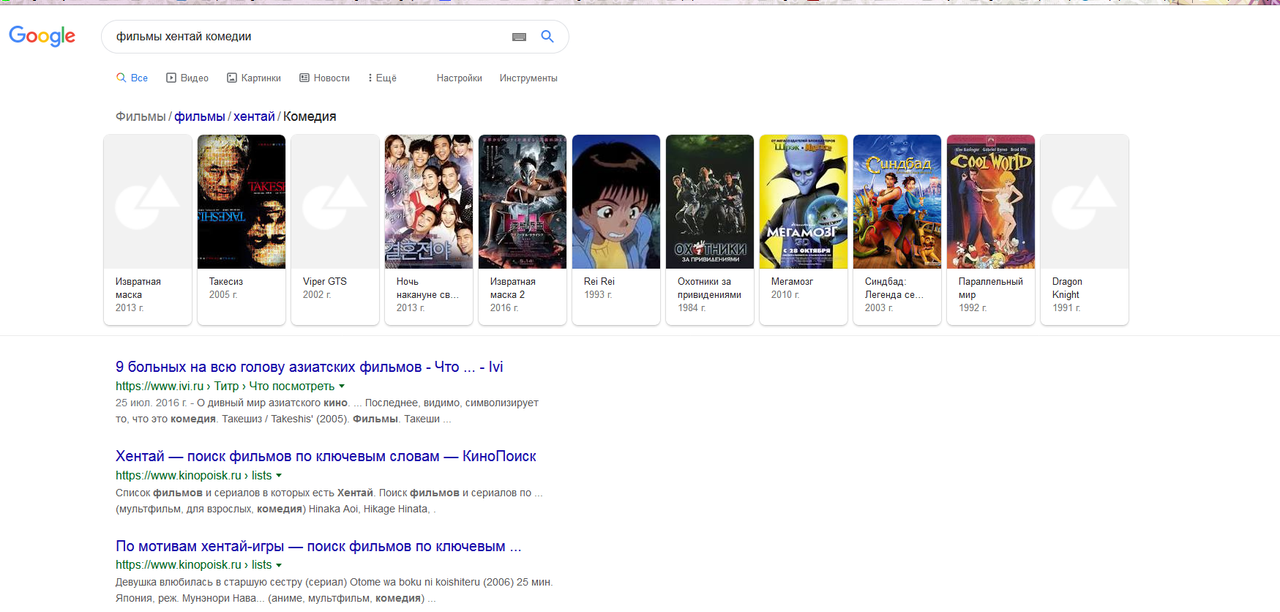Open the 'Параллельный мир' 1992 poster
The image size is (1280, 612).
pos(991,202)
